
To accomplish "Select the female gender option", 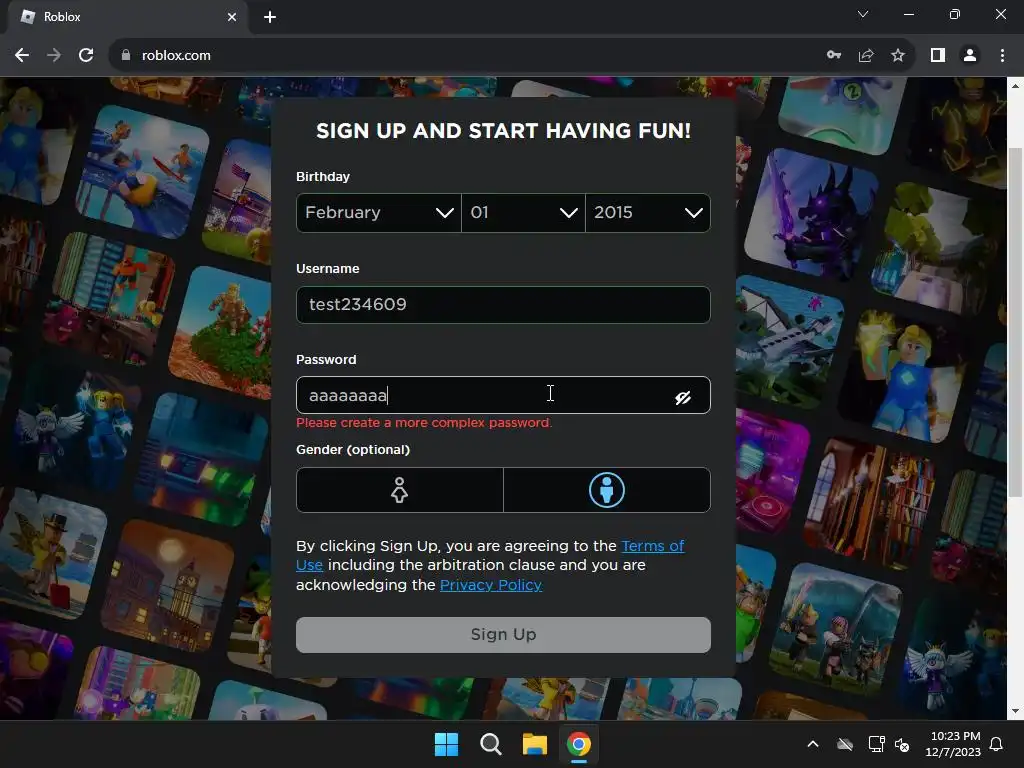I will [400, 490].
